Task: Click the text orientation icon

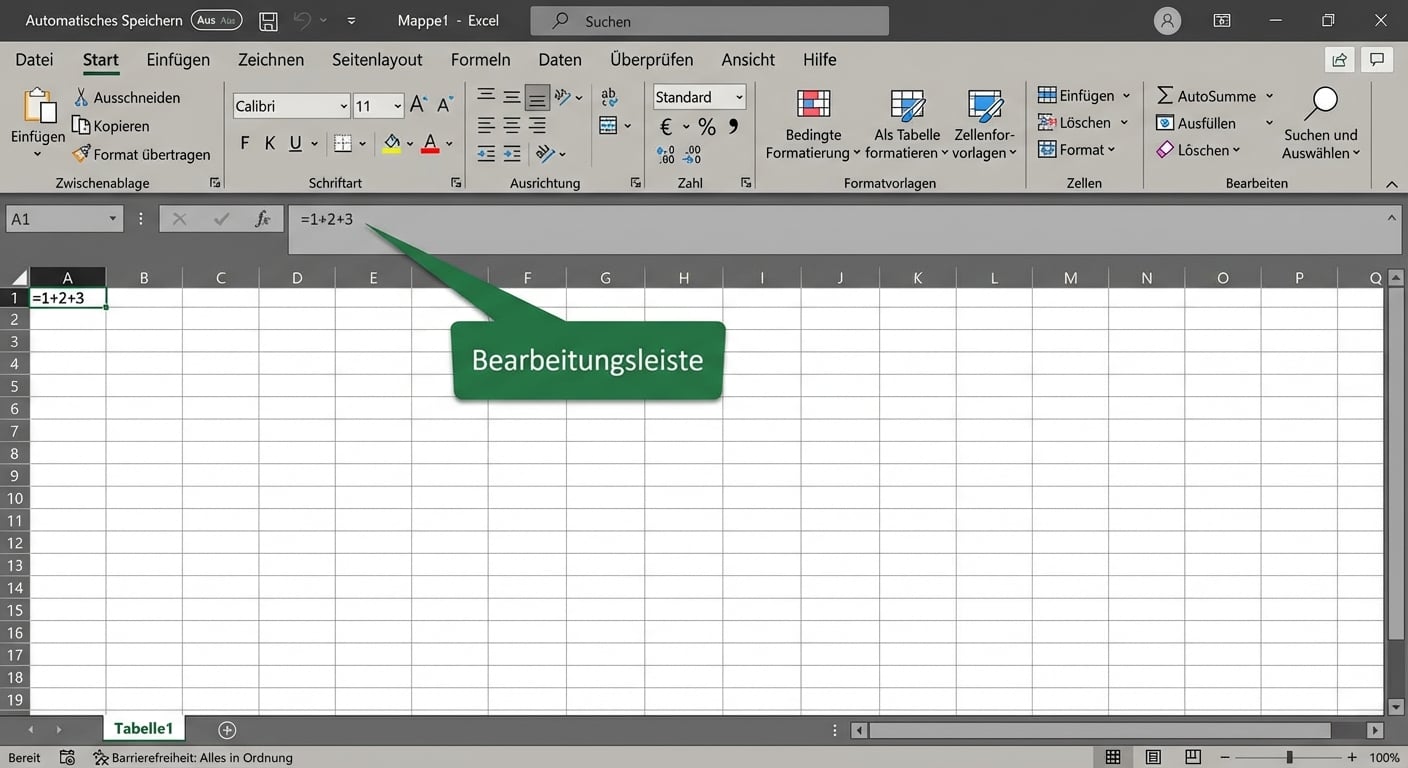Action: pos(564,96)
